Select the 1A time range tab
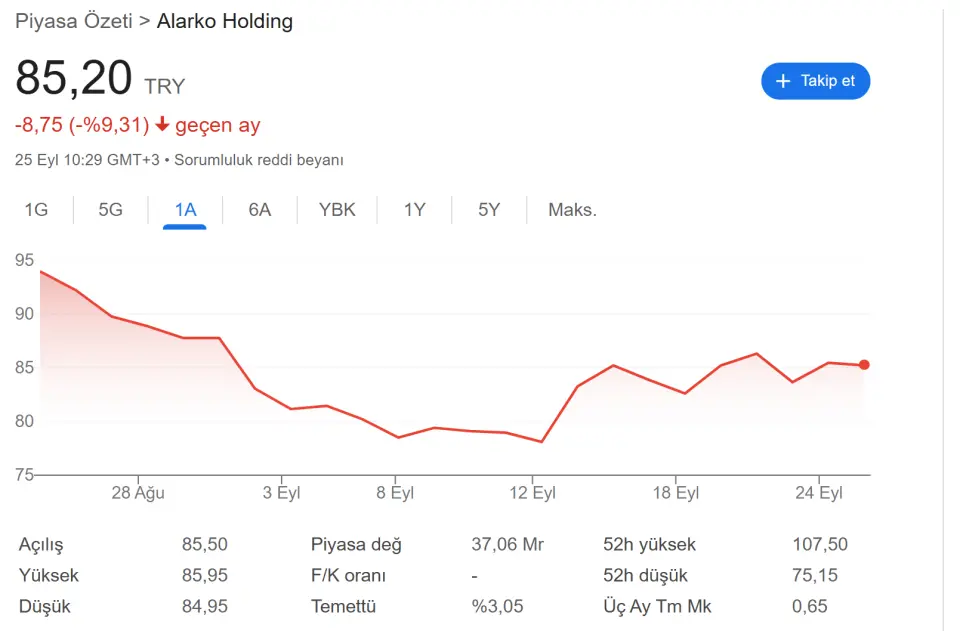This screenshot has width=960, height=631. (x=185, y=210)
